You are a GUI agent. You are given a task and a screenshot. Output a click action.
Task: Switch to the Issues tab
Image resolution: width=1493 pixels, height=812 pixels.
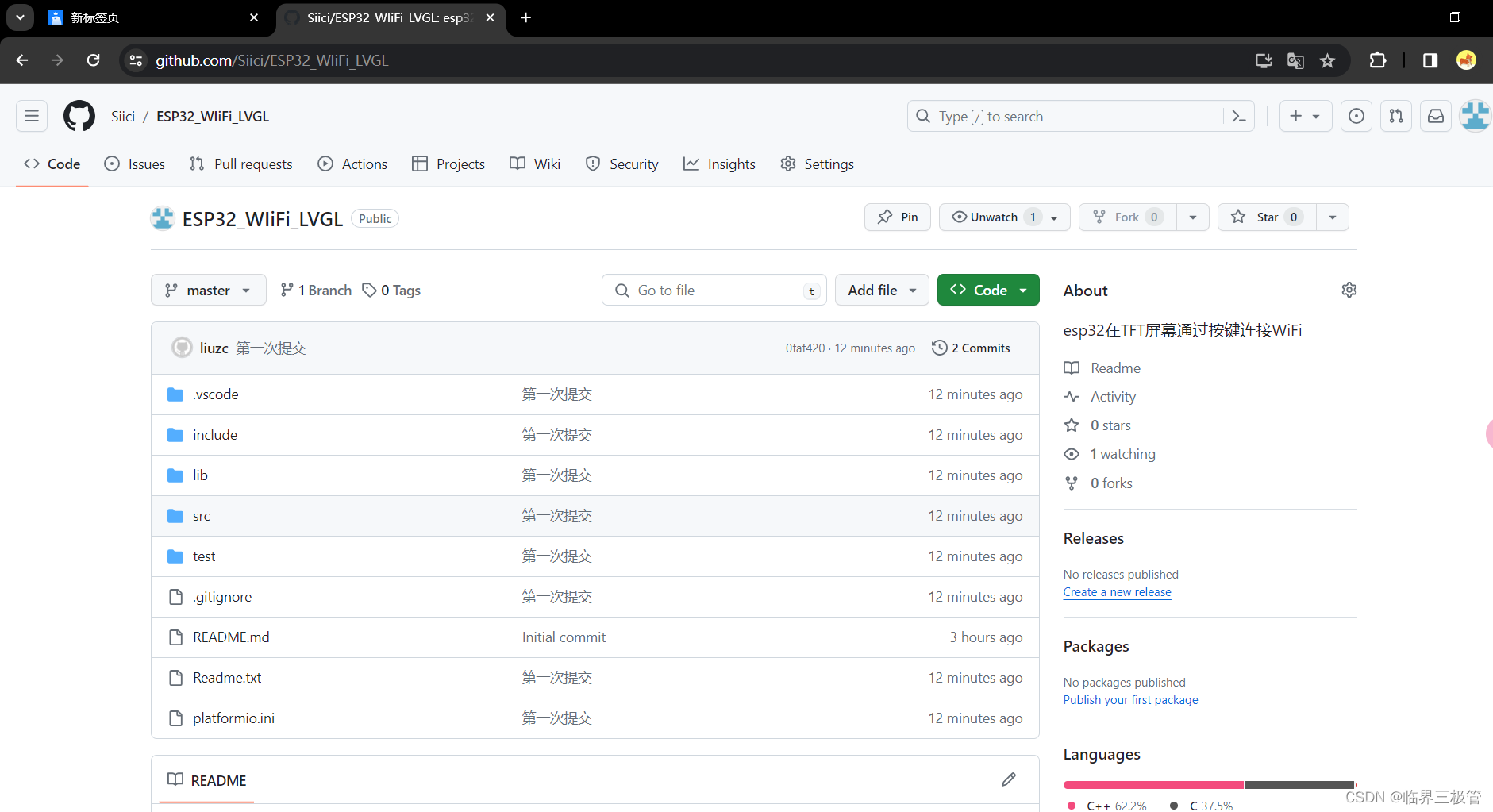pyautogui.click(x=135, y=164)
